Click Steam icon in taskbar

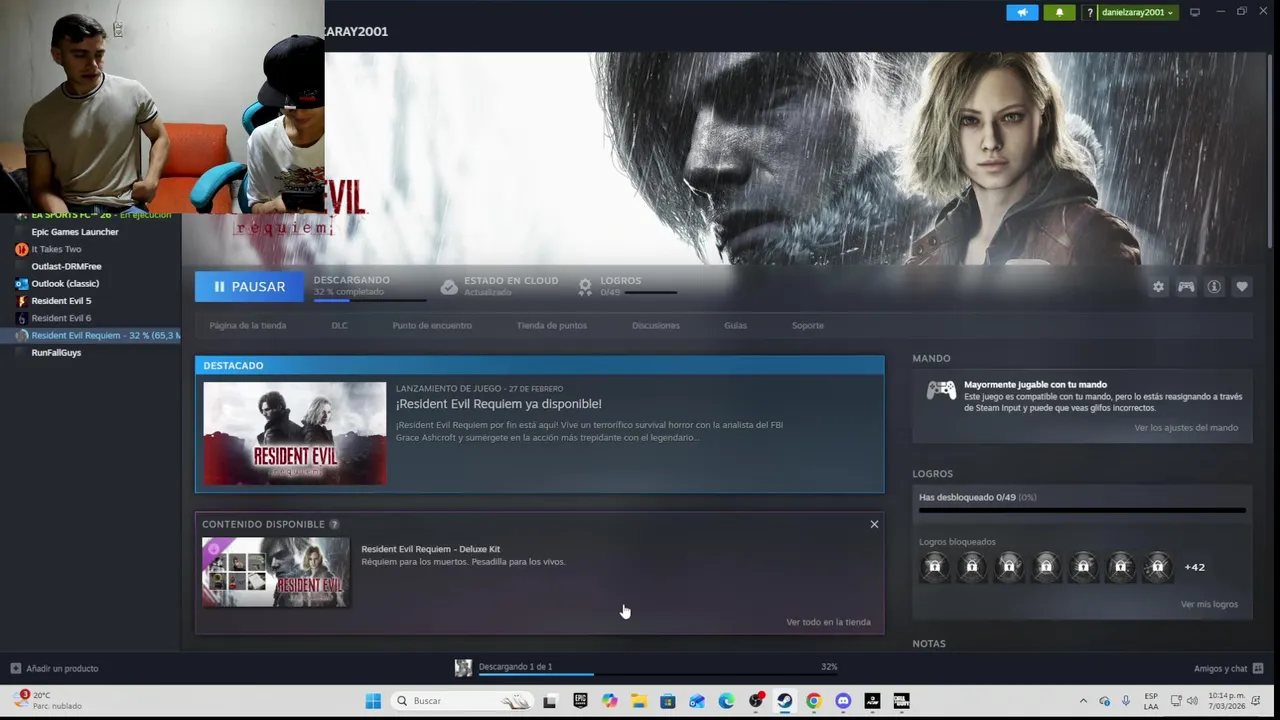[784, 701]
